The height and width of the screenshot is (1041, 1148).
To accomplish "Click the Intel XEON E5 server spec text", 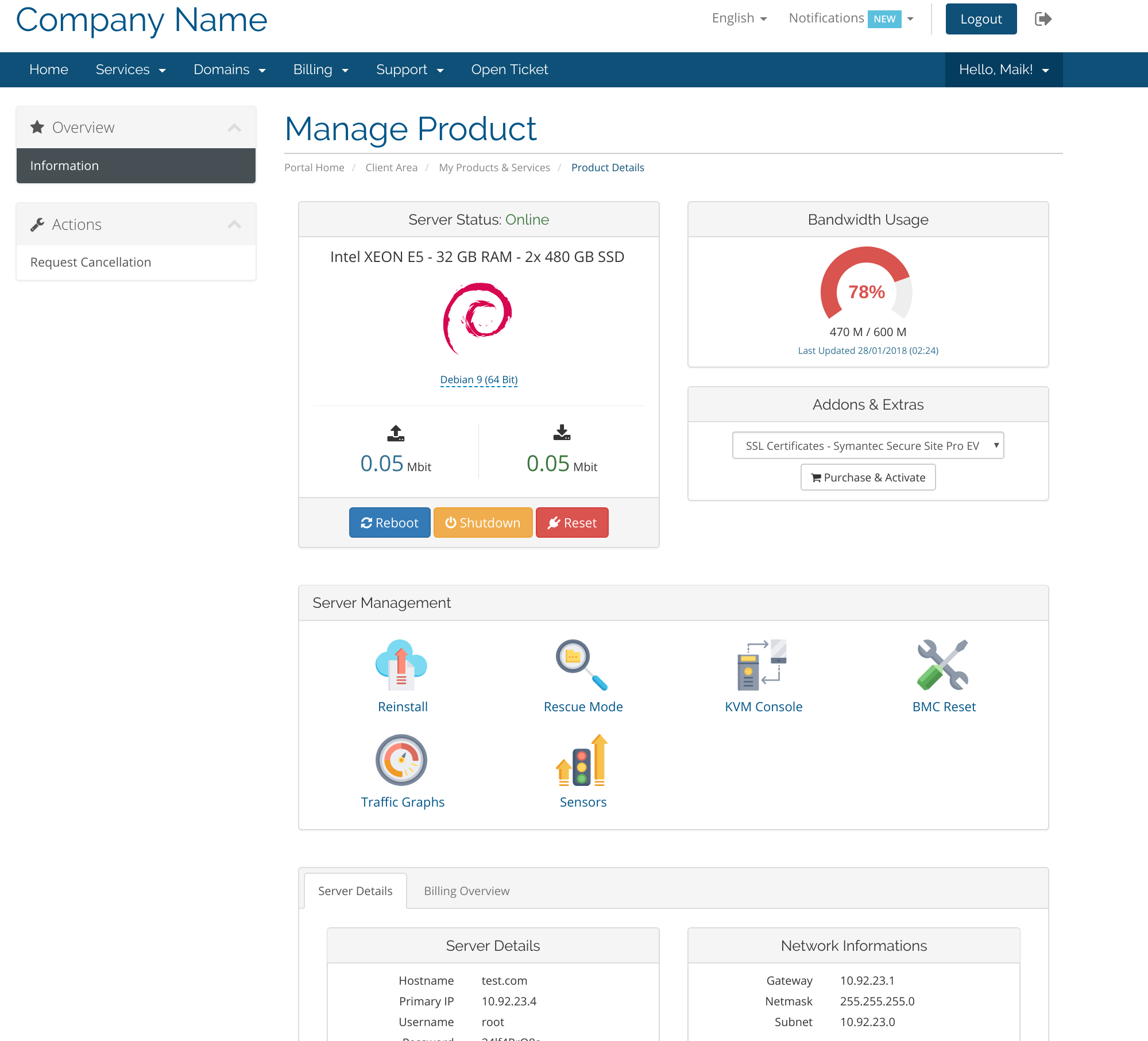I will click(477, 257).
